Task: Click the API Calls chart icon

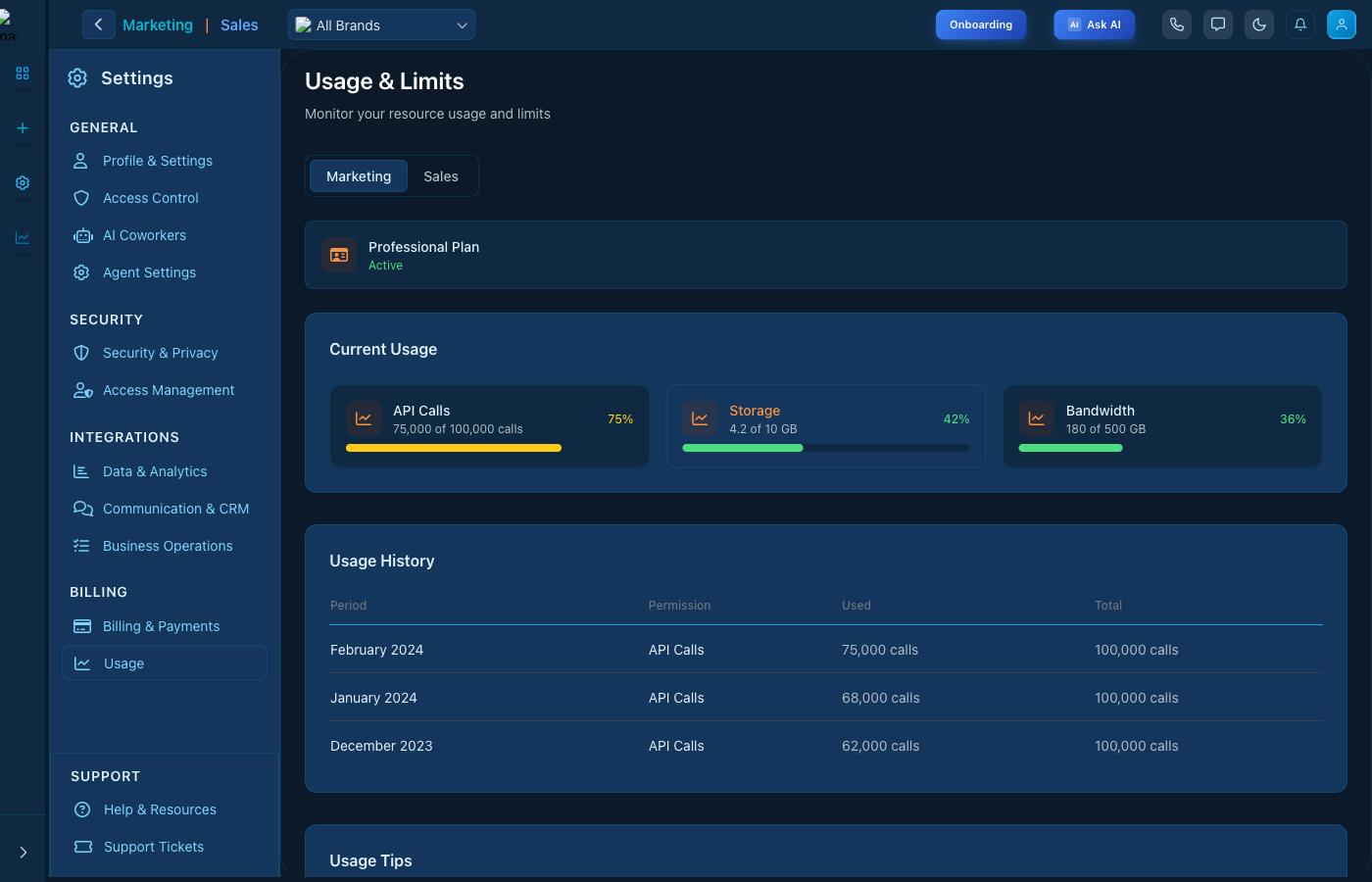Action: click(x=364, y=418)
